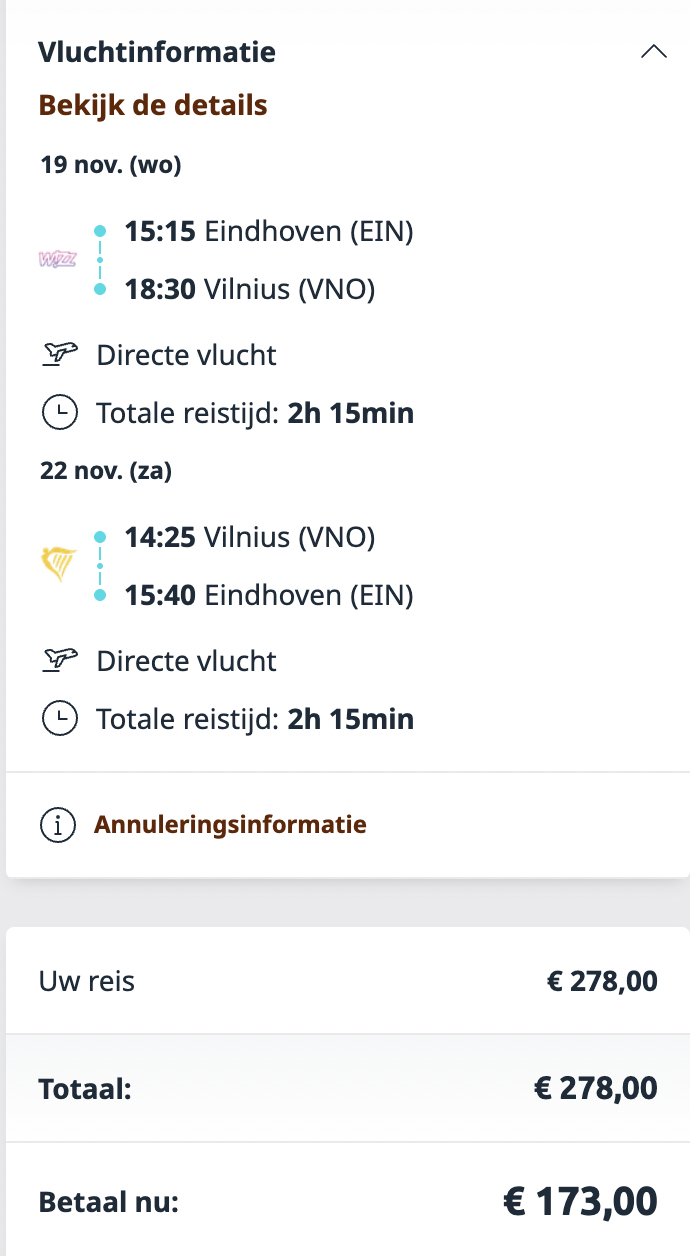Click the 19 nov. (wo) date label

click(x=110, y=165)
